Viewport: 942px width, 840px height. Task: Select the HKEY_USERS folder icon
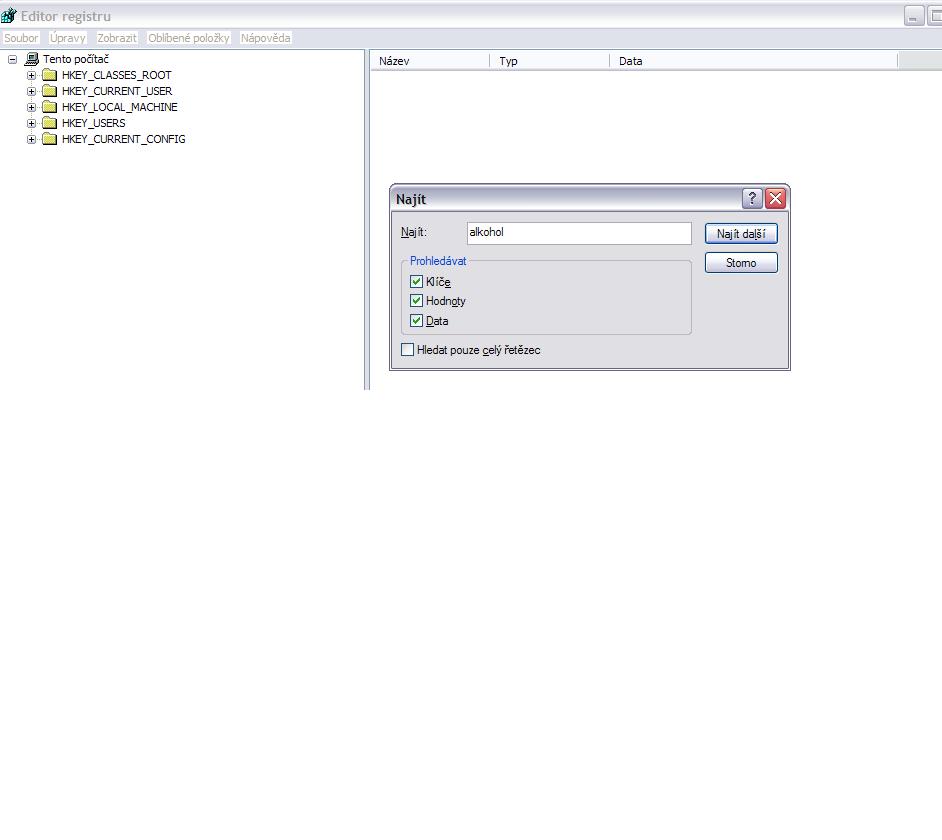pos(49,123)
